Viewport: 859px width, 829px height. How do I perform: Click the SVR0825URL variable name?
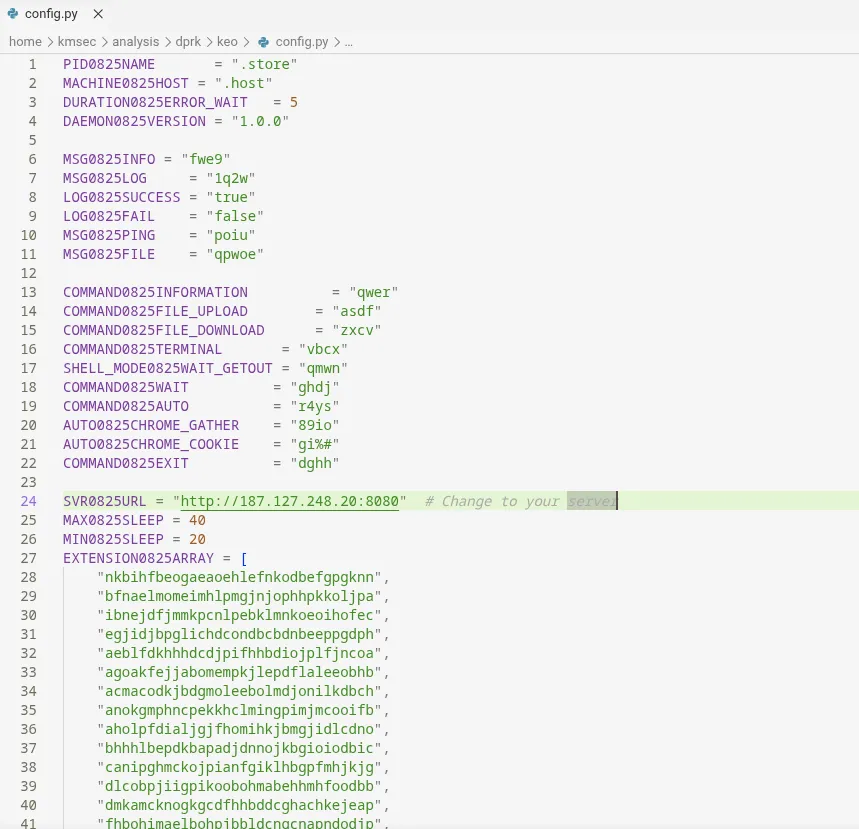(x=105, y=501)
